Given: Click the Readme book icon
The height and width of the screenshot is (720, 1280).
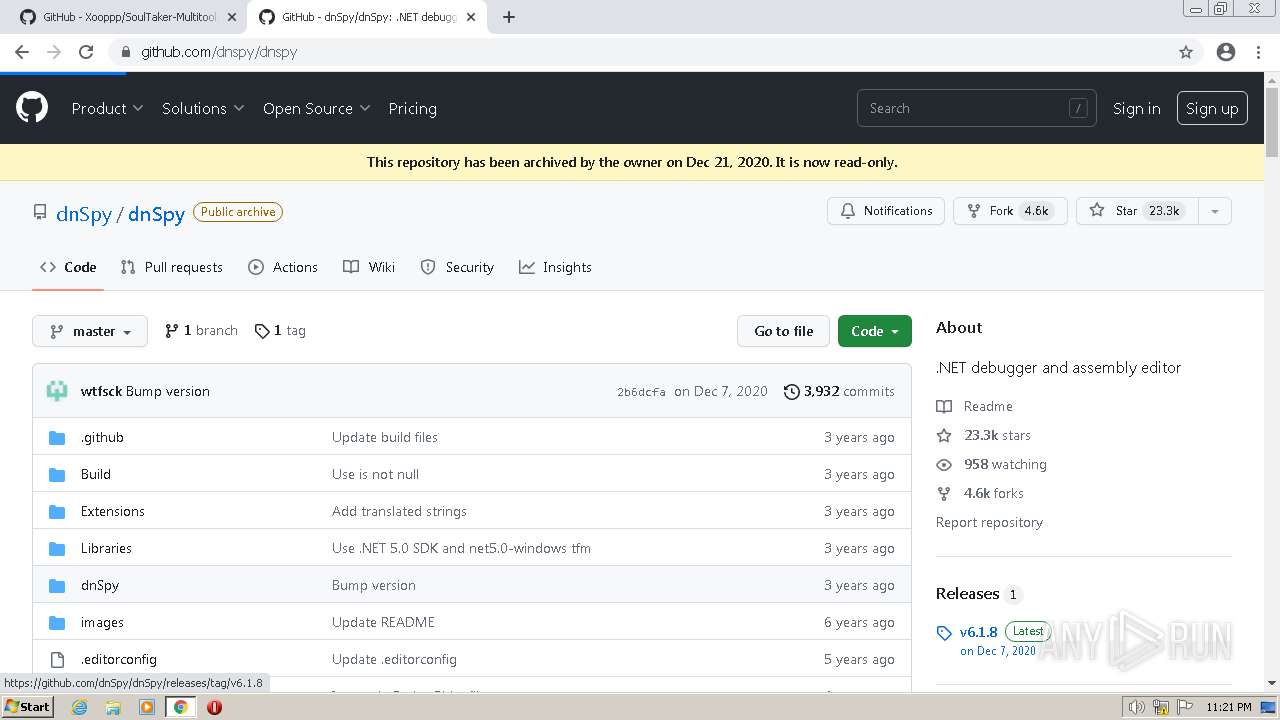Looking at the screenshot, I should tap(944, 406).
